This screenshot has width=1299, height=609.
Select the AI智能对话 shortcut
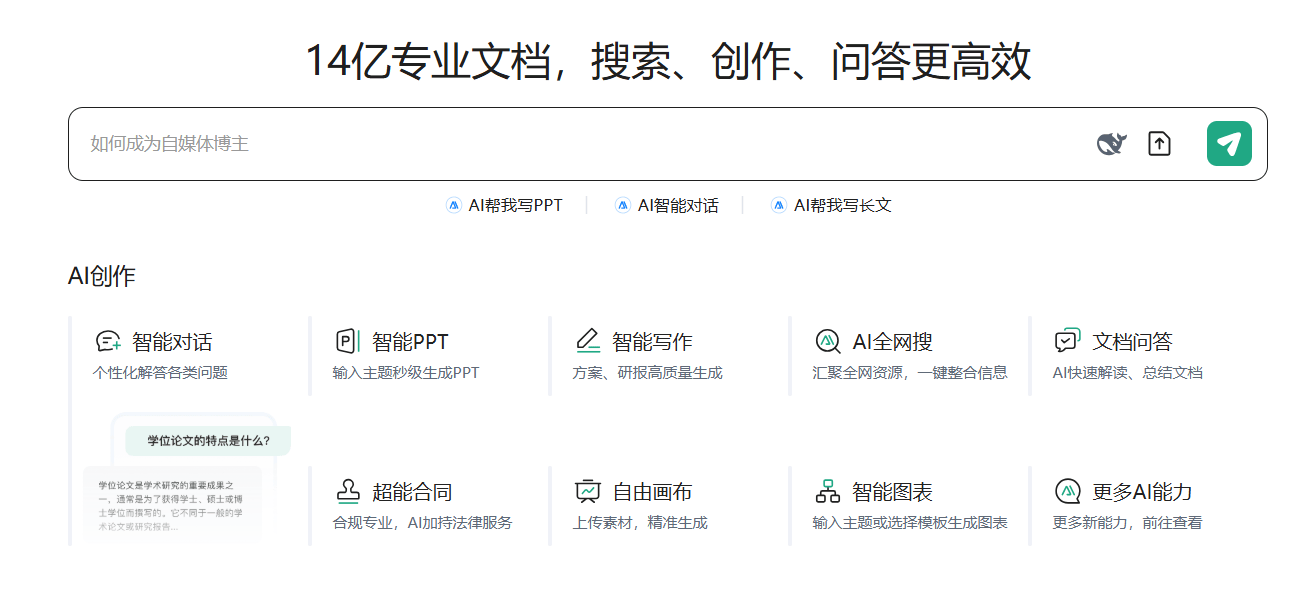coord(667,205)
